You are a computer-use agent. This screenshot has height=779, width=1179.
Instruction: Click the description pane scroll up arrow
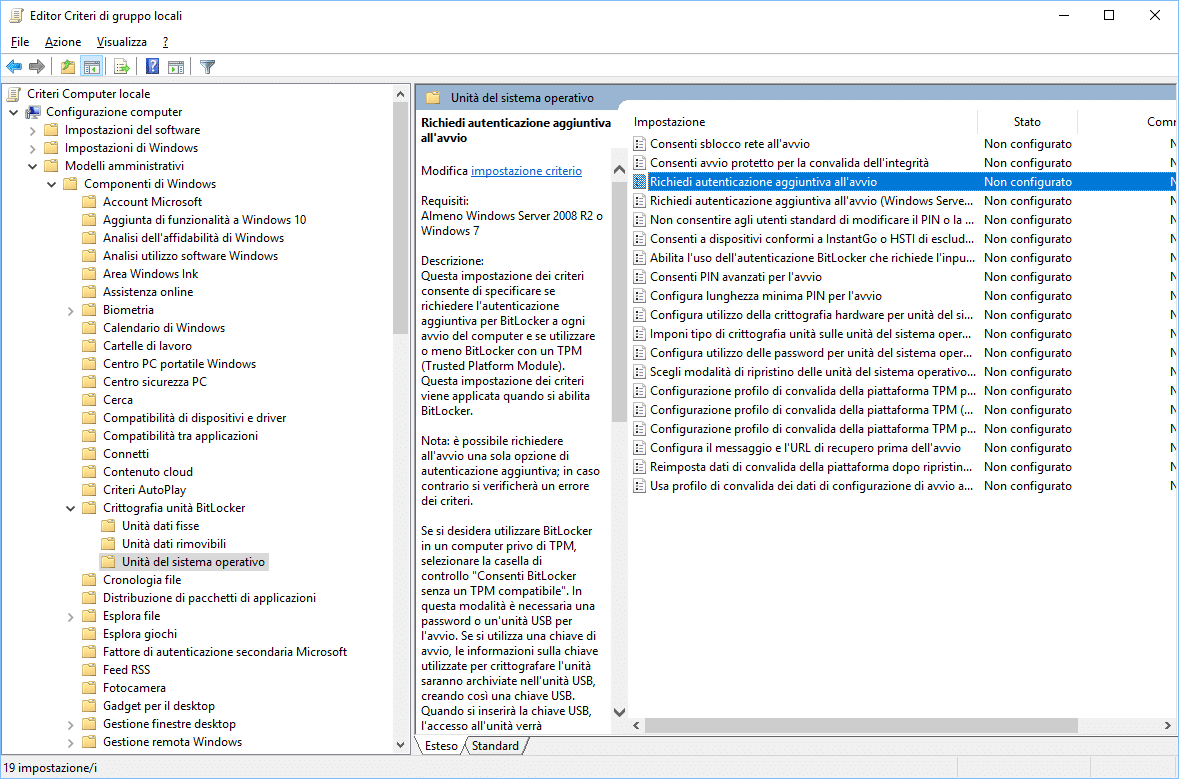click(x=620, y=170)
